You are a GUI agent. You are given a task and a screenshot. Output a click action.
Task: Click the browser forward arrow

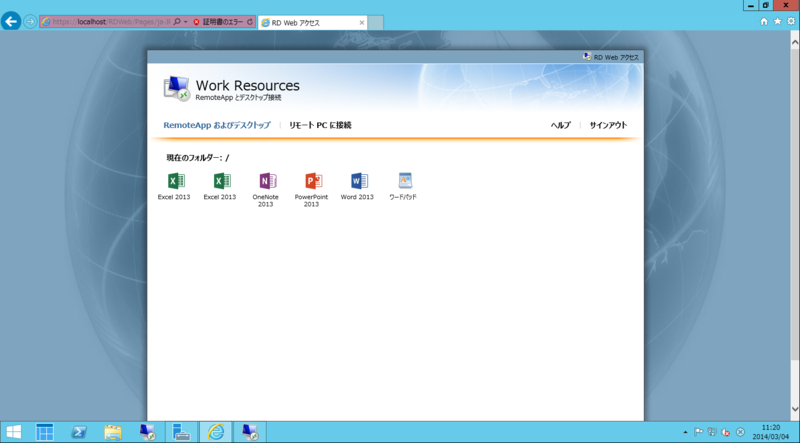pos(30,22)
